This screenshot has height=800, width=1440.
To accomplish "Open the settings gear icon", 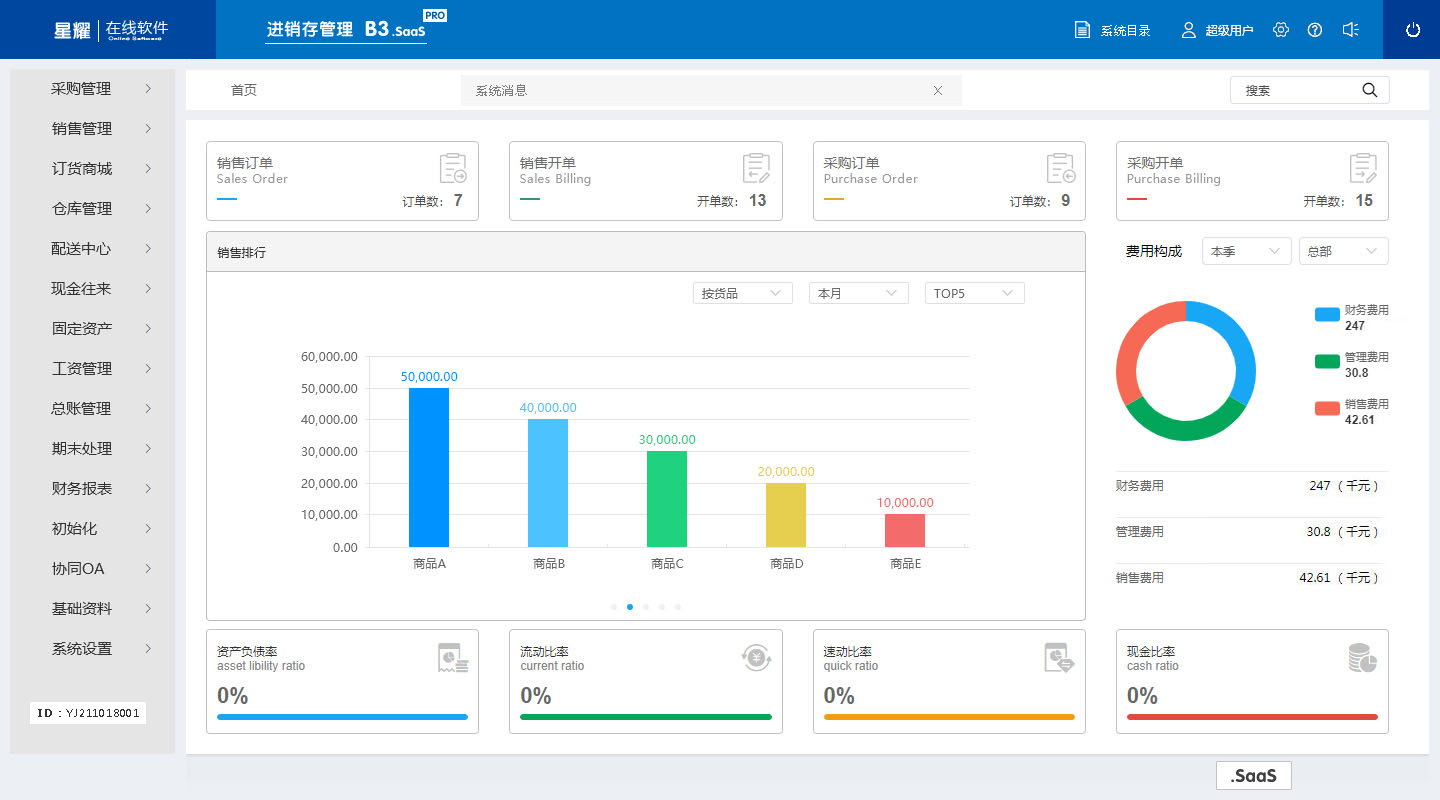I will click(1281, 30).
